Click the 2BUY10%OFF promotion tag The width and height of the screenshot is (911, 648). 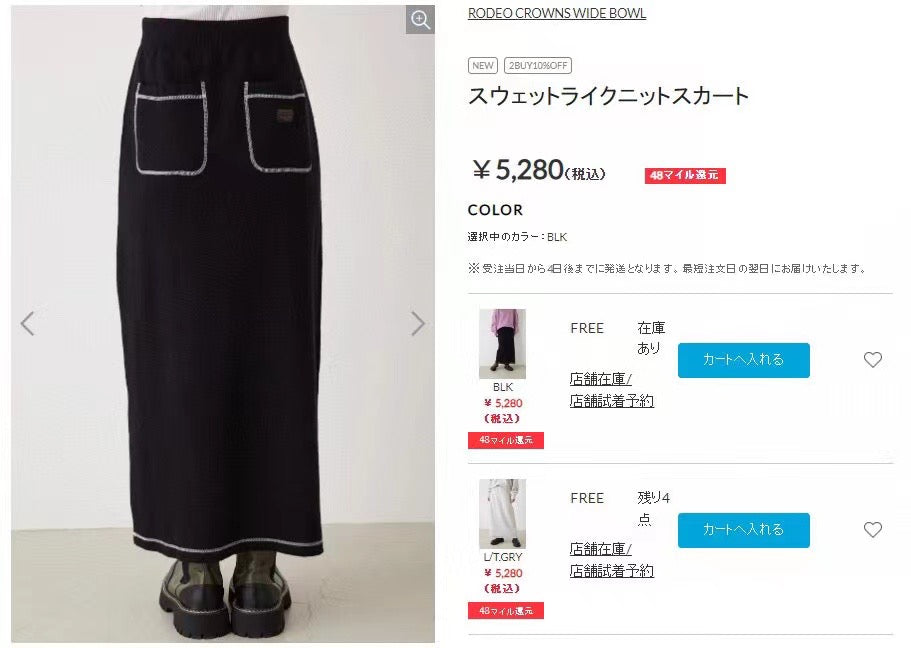pyautogui.click(x=538, y=66)
